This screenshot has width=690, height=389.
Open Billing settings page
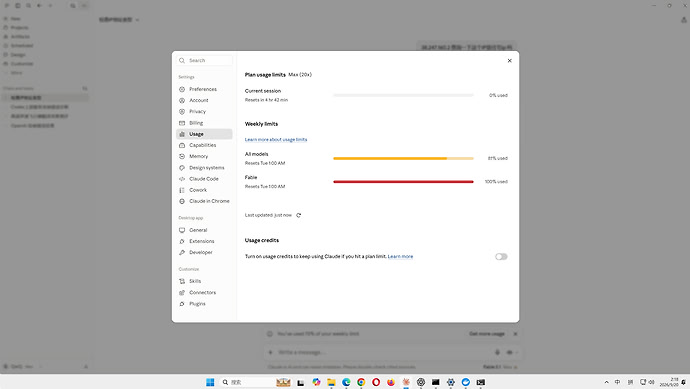(x=204, y=123)
